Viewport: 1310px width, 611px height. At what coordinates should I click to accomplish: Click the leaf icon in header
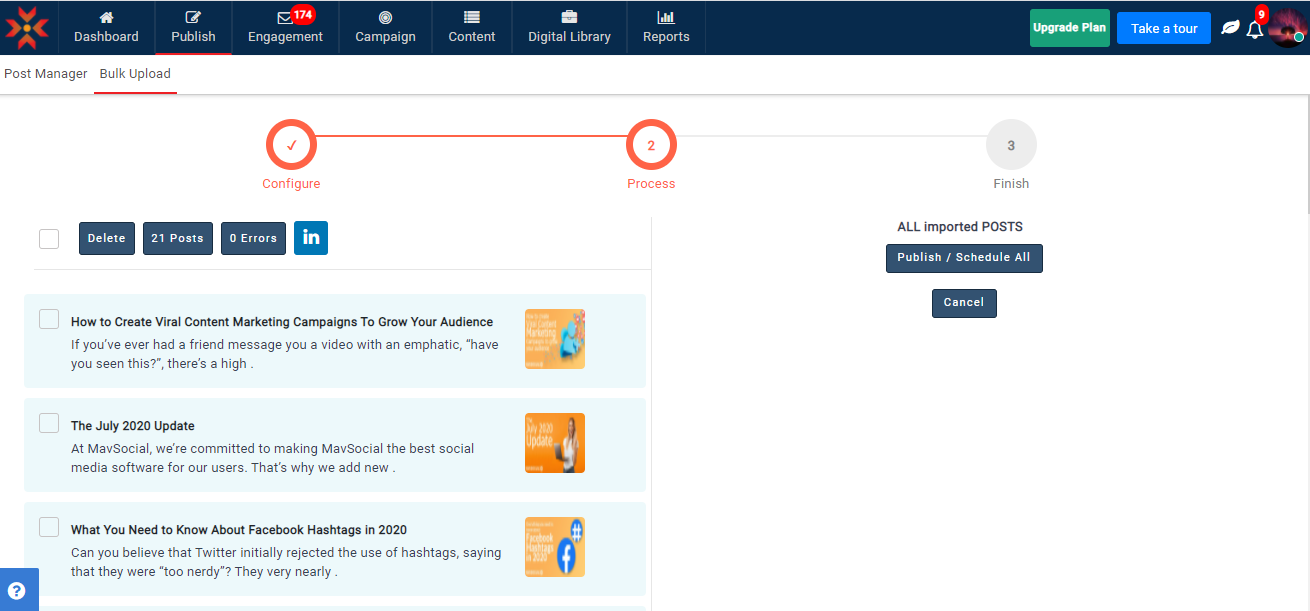(x=1230, y=28)
